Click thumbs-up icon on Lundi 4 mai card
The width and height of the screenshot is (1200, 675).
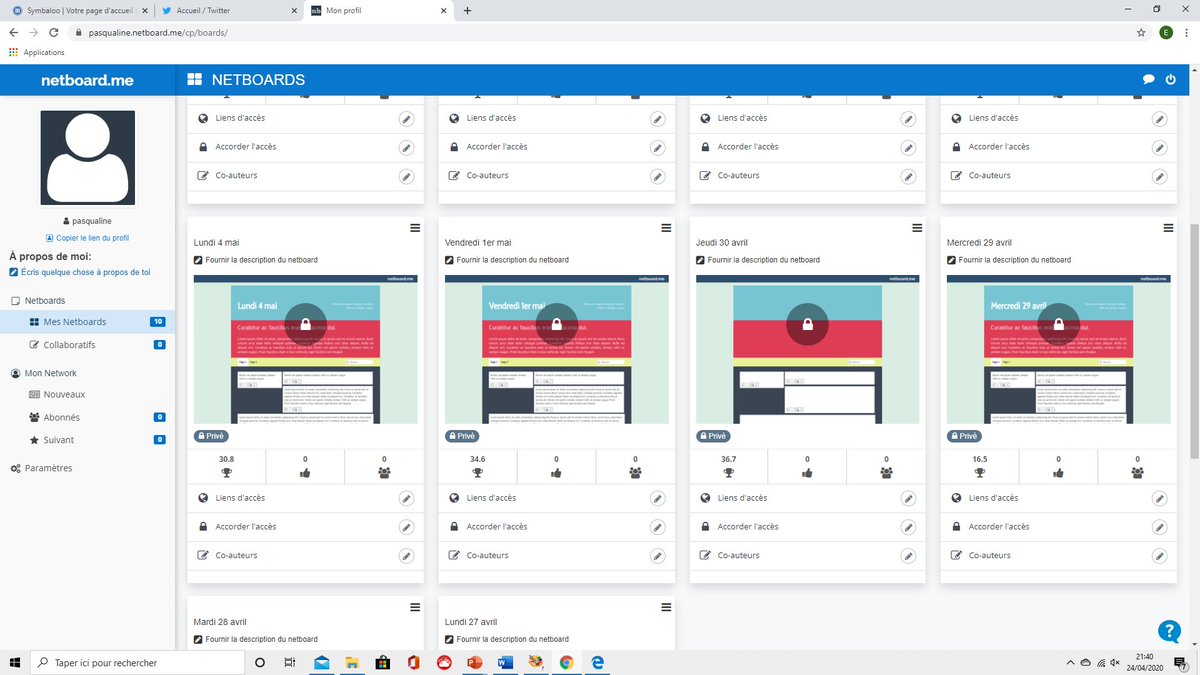tap(305, 472)
